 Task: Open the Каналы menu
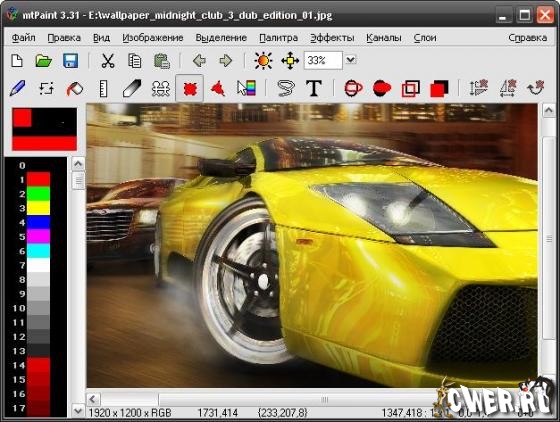[x=384, y=37]
